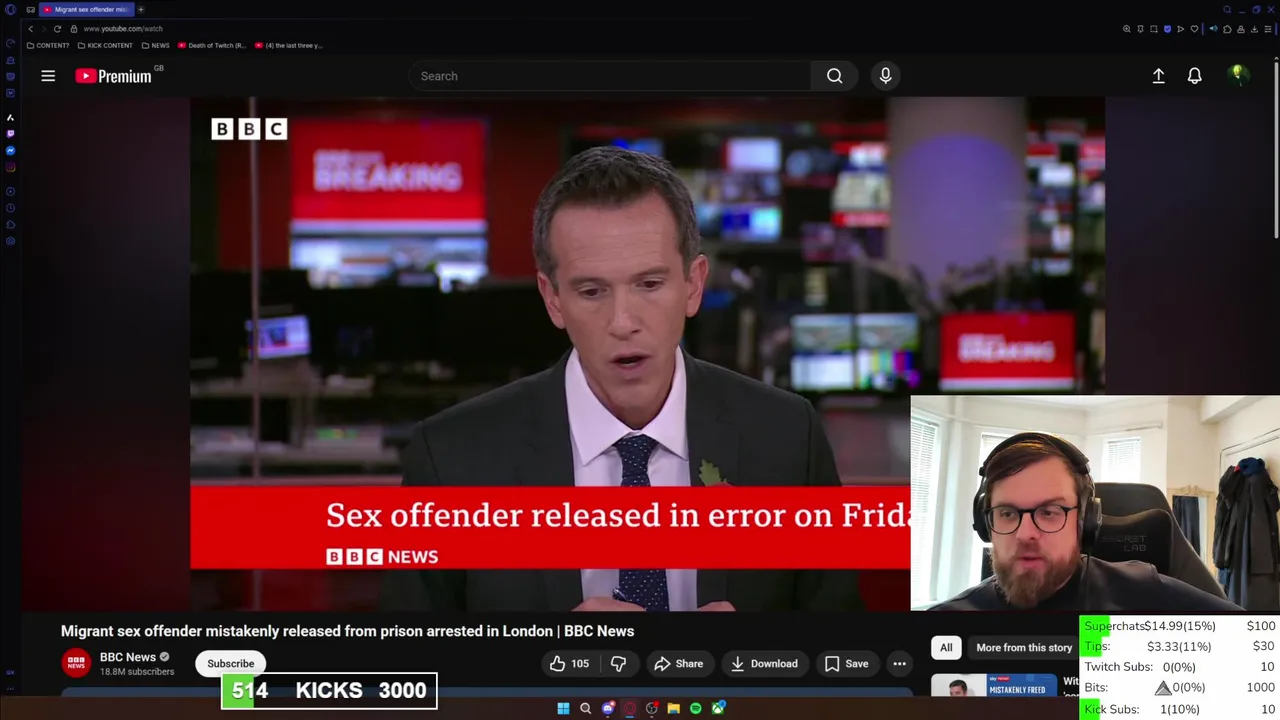1280x720 pixels.
Task: Open the Instagram sidebar icon
Action: point(10,167)
